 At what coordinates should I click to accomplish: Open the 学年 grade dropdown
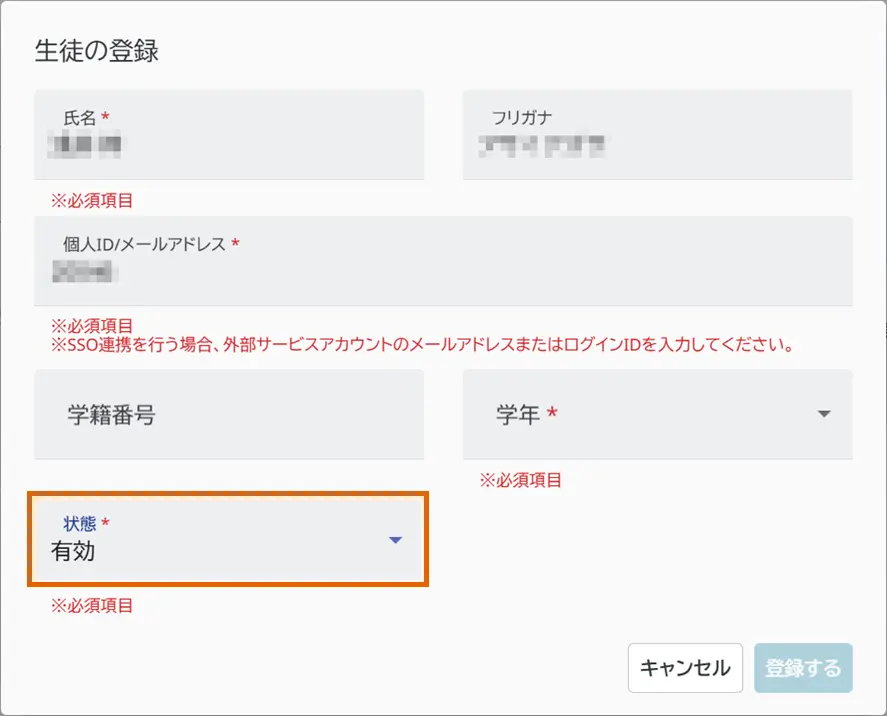click(x=656, y=415)
